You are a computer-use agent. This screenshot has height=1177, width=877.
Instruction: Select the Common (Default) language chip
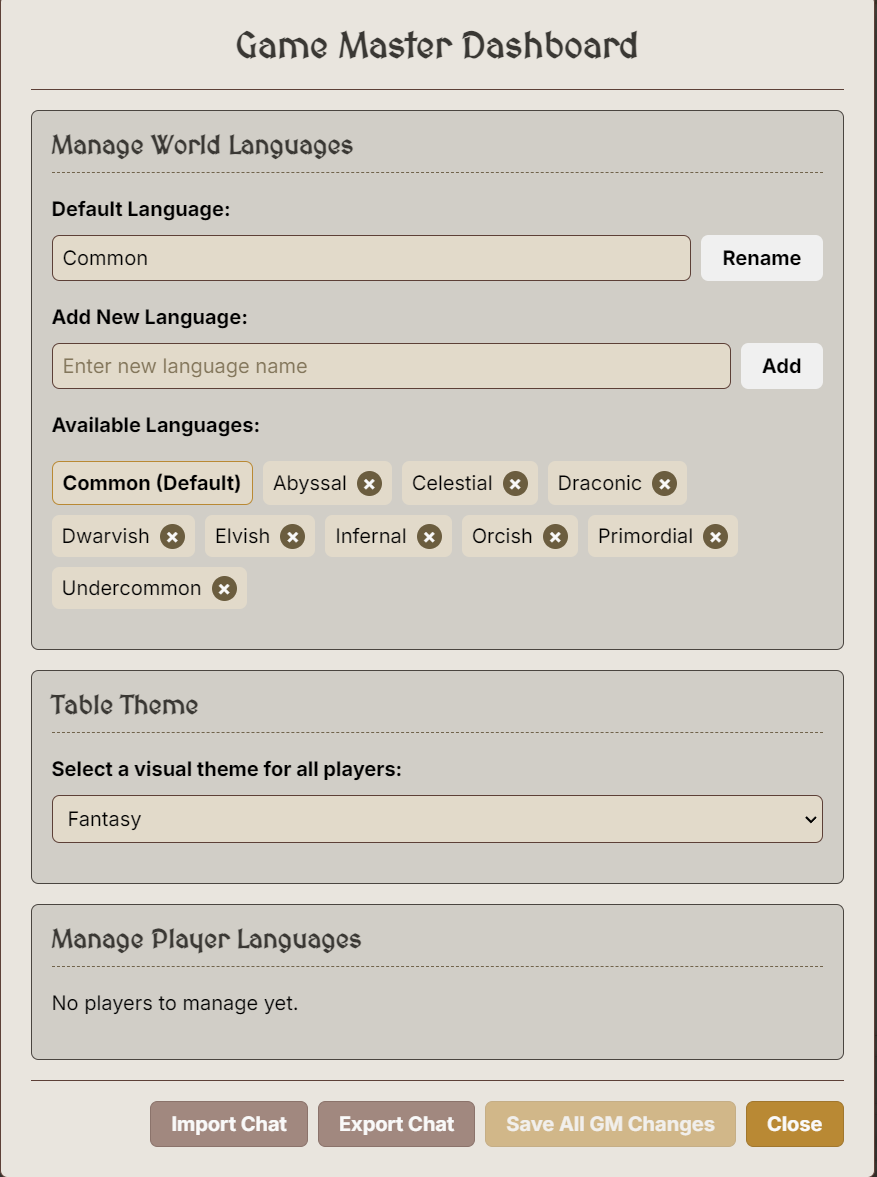tap(152, 484)
